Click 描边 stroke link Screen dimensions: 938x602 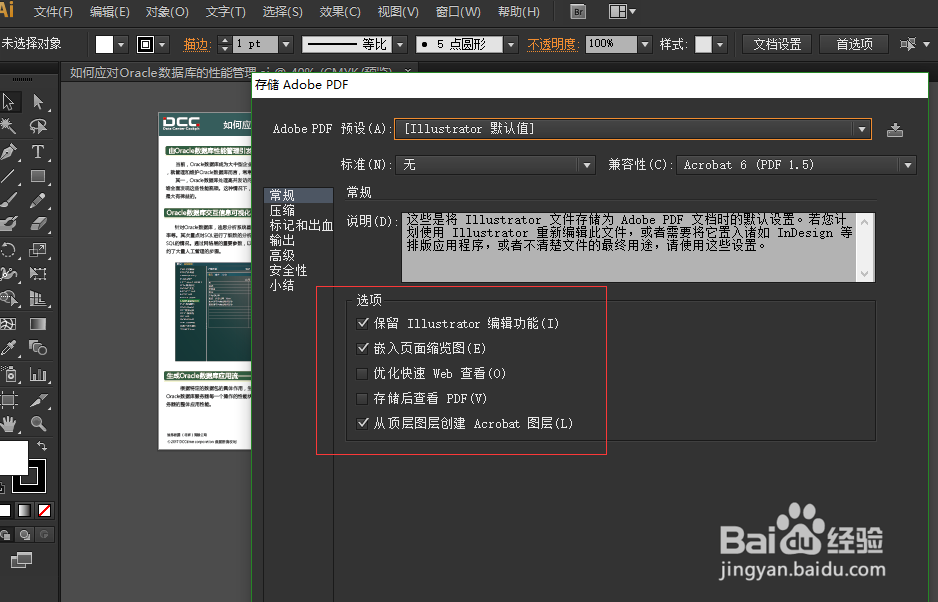pos(196,44)
